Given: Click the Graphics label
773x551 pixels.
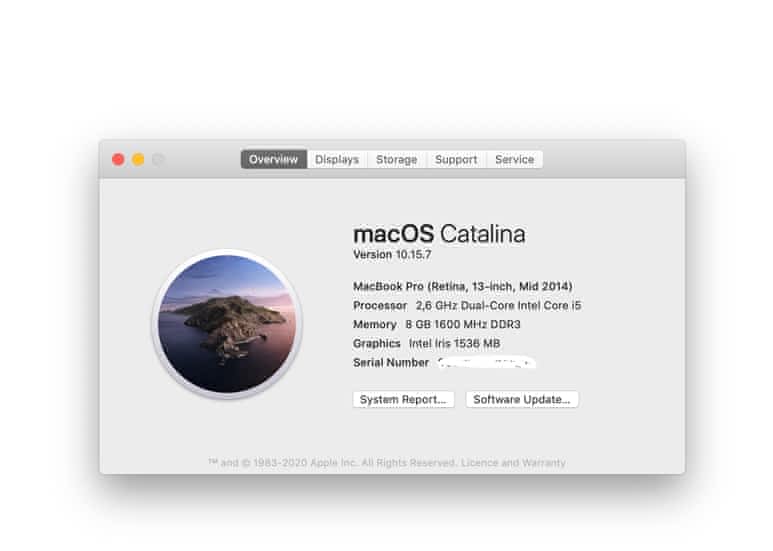Looking at the screenshot, I should 377,344.
